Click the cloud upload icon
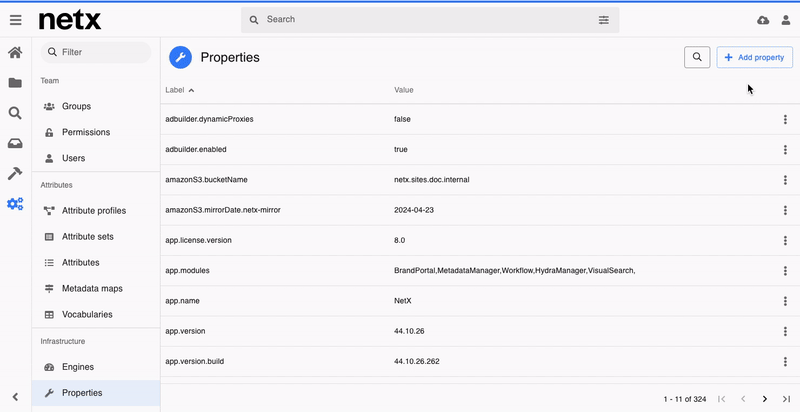The width and height of the screenshot is (800, 412). [763, 20]
